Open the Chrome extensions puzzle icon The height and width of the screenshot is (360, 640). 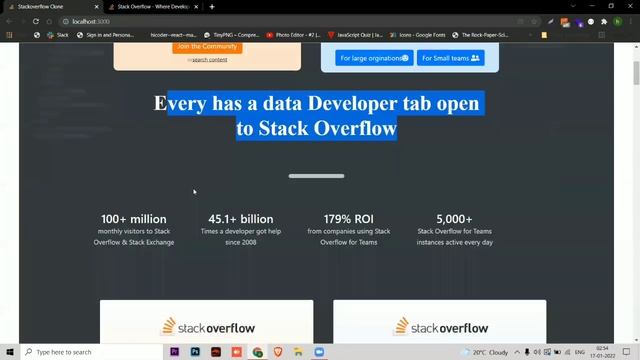pos(604,22)
